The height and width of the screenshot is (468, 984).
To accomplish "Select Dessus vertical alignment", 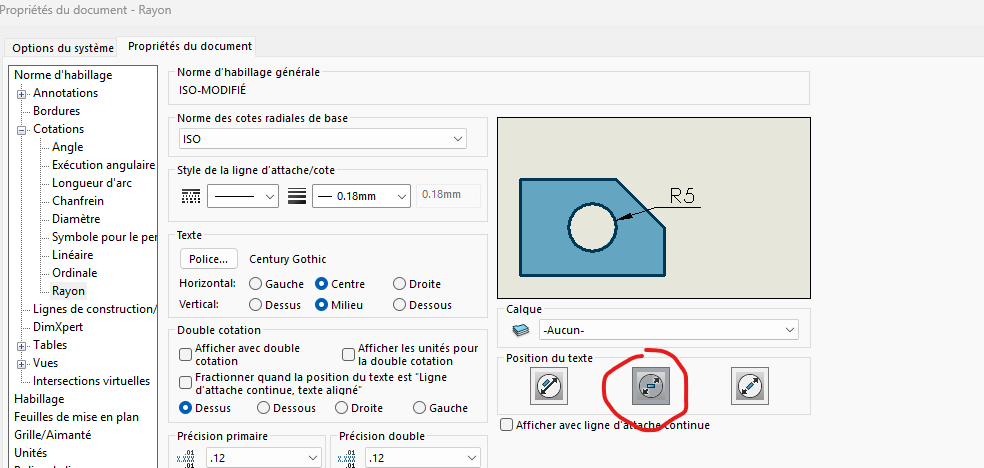I will click(x=255, y=305).
